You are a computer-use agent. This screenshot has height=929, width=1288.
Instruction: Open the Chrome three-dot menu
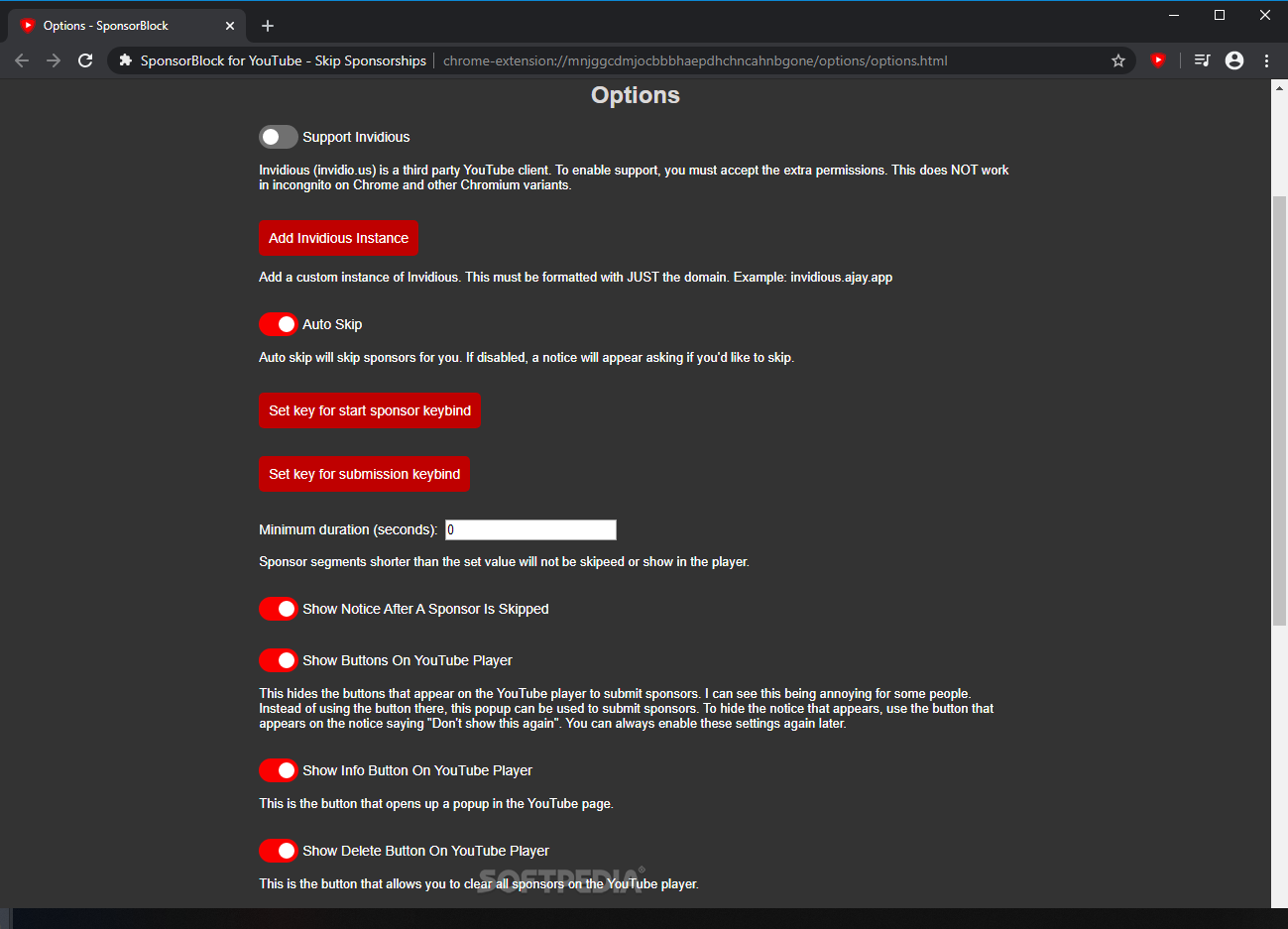tap(1266, 60)
